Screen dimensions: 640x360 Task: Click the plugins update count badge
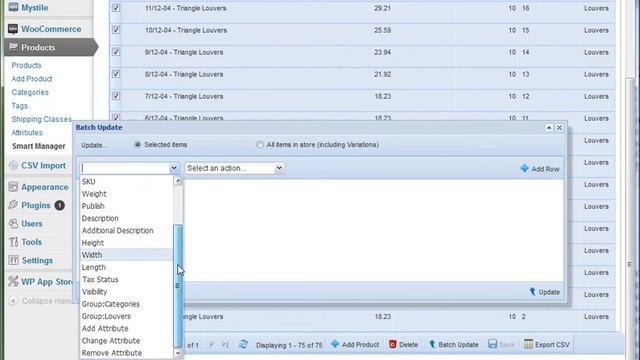click(x=60, y=205)
